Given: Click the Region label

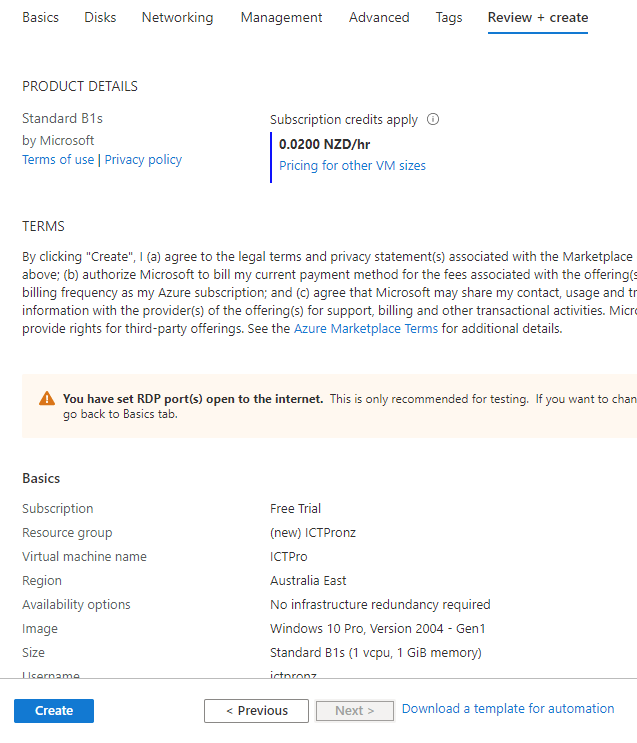Looking at the screenshot, I should point(42,581).
